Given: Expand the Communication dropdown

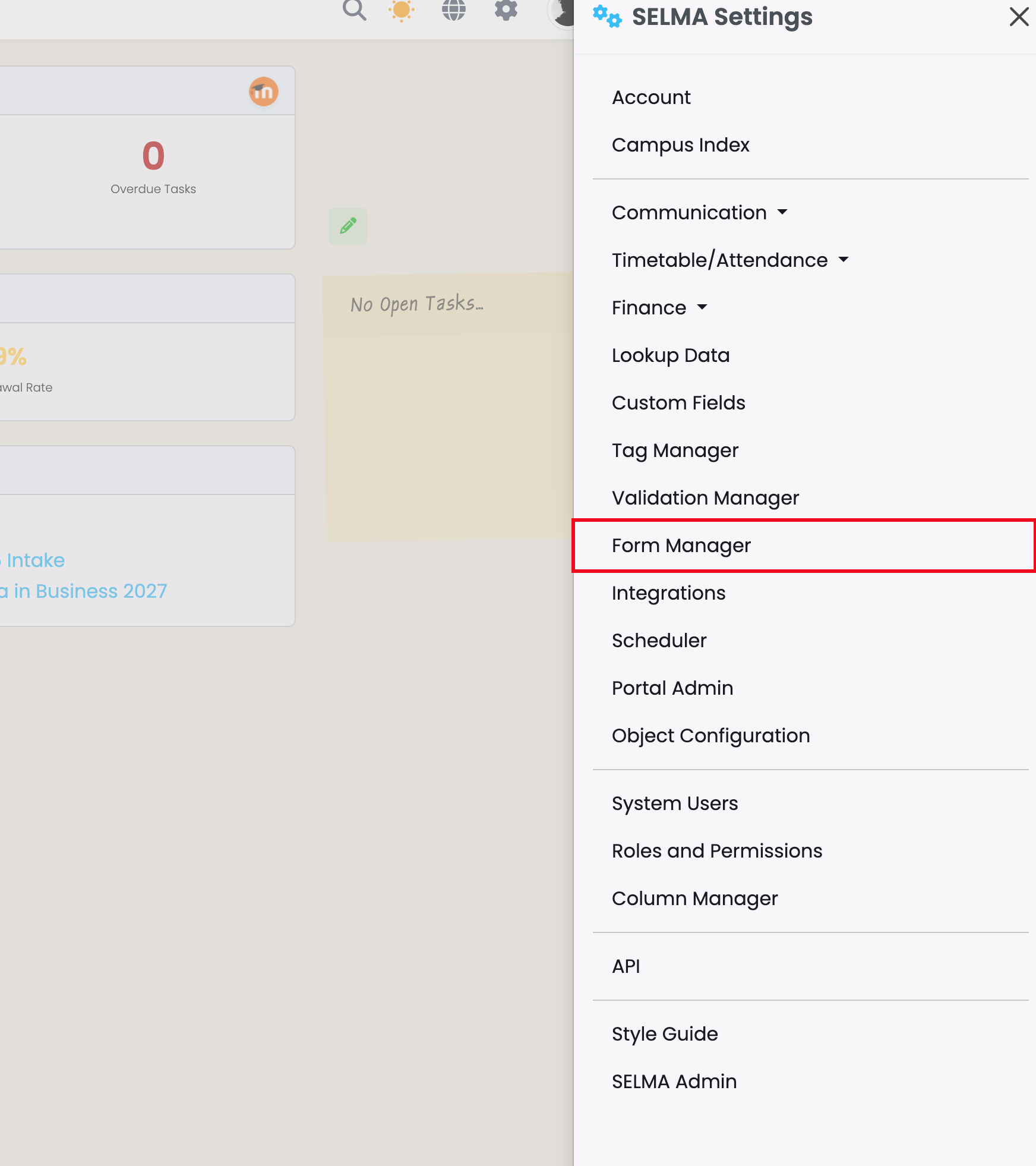Looking at the screenshot, I should [699, 213].
